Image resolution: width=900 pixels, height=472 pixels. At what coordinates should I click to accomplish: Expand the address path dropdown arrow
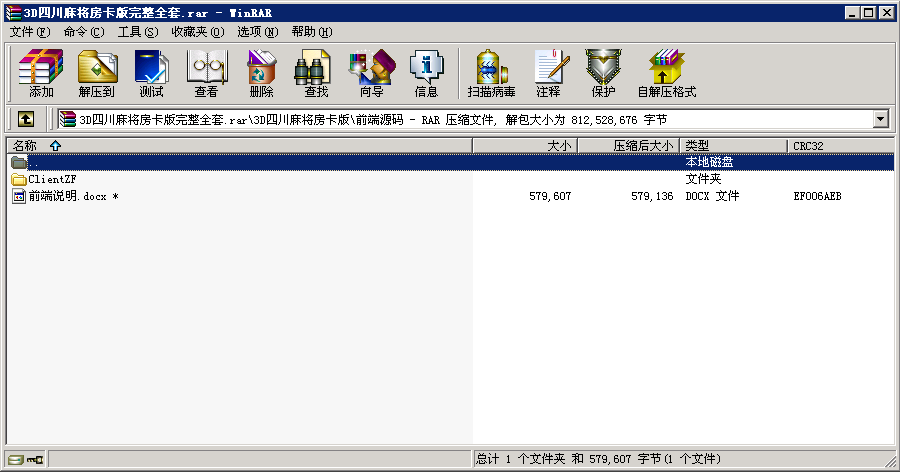(x=881, y=119)
